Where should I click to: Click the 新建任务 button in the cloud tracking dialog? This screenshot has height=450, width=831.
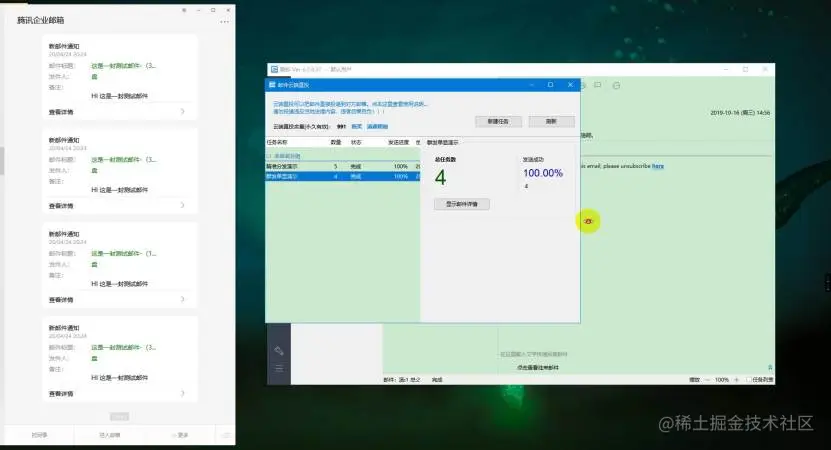[x=498, y=121]
